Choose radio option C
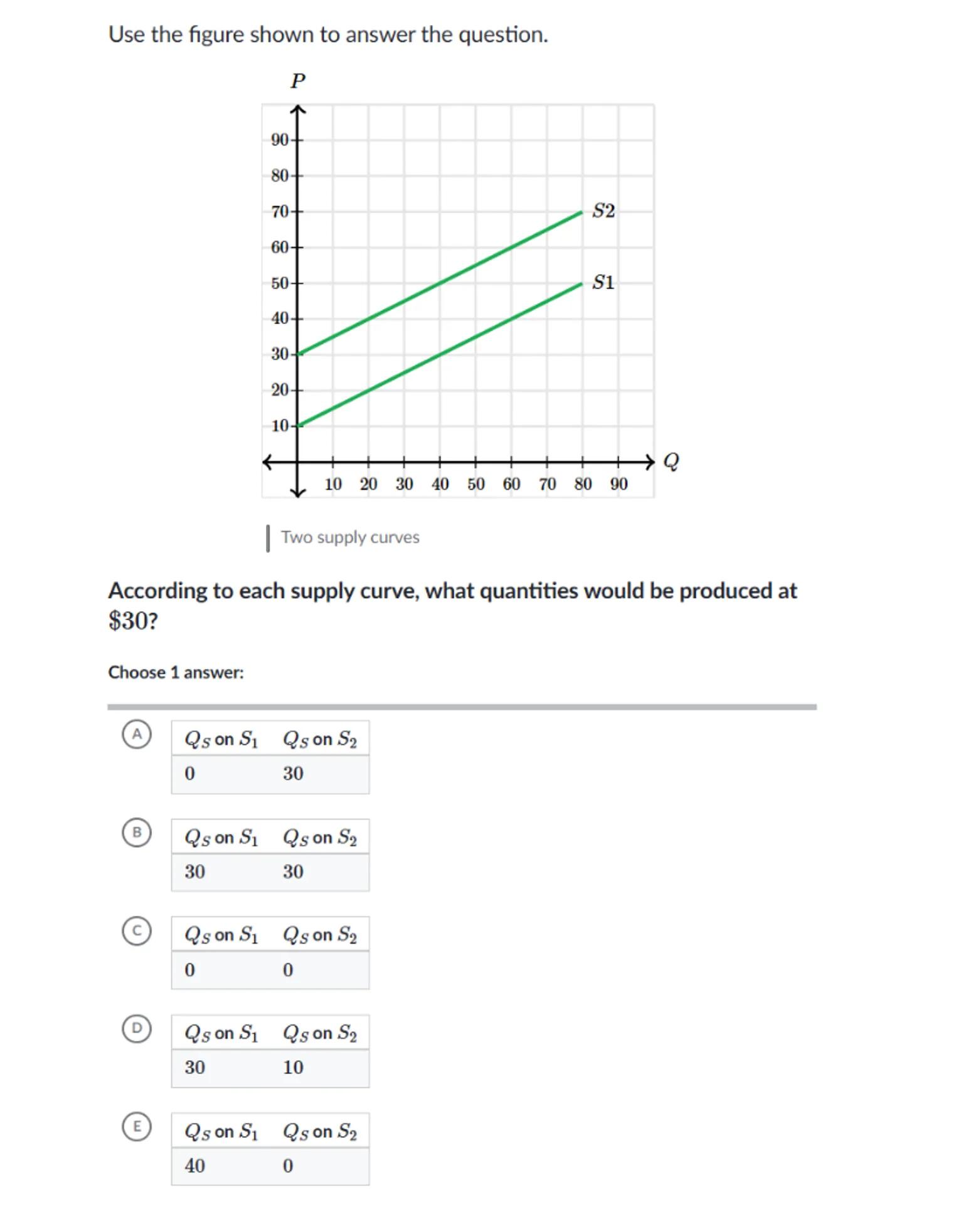This screenshot has width=971, height=1232. click(x=137, y=930)
